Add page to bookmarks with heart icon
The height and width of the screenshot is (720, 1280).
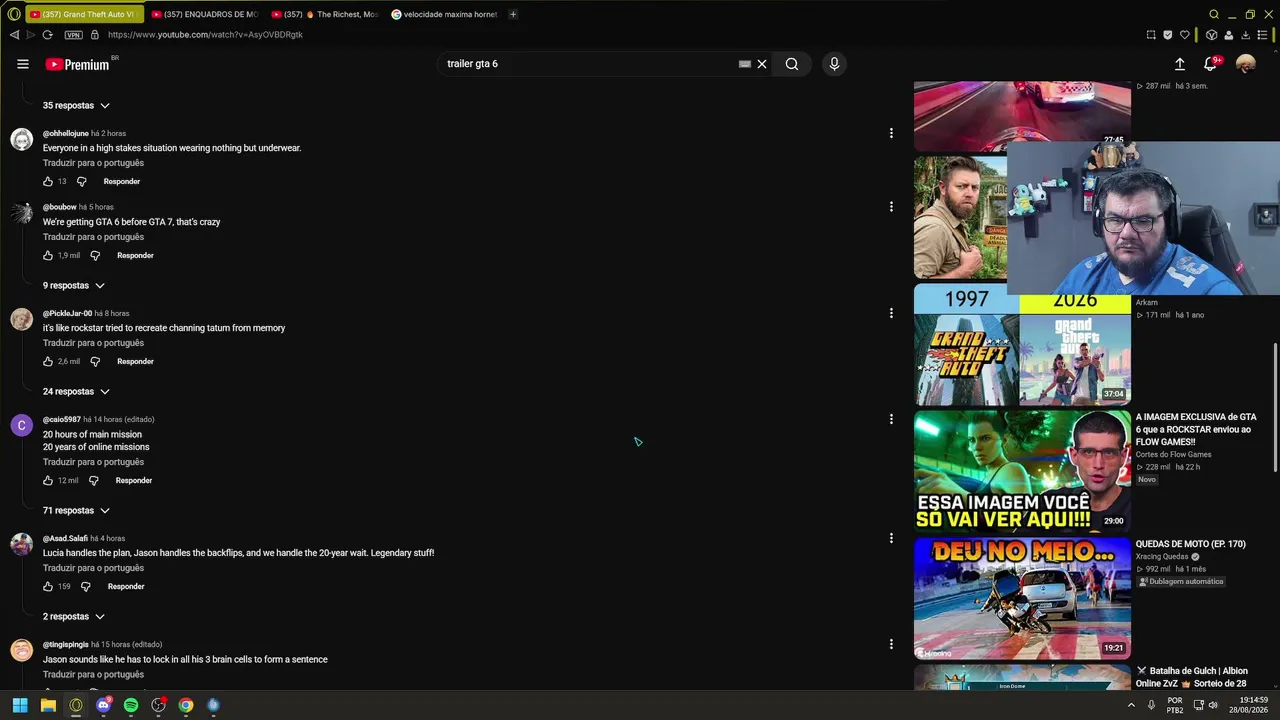[x=1185, y=35]
